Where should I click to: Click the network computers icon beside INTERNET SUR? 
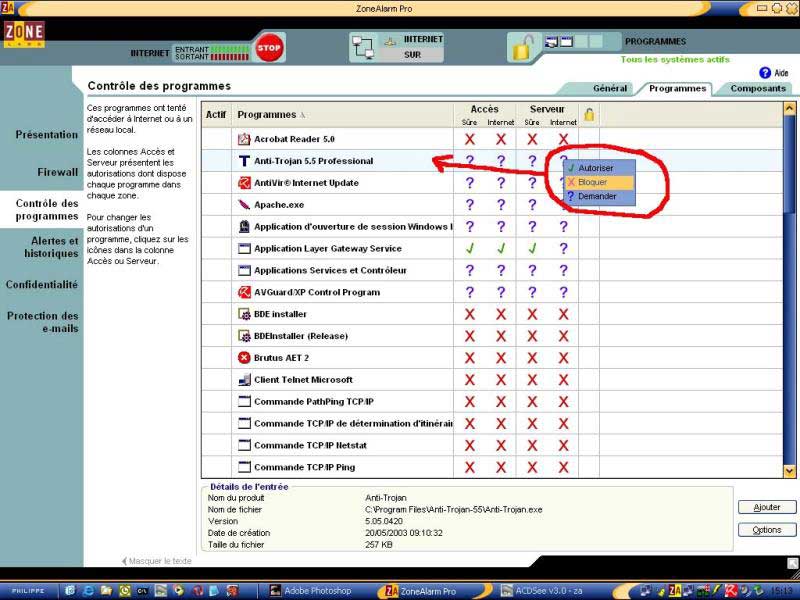pyautogui.click(x=363, y=48)
